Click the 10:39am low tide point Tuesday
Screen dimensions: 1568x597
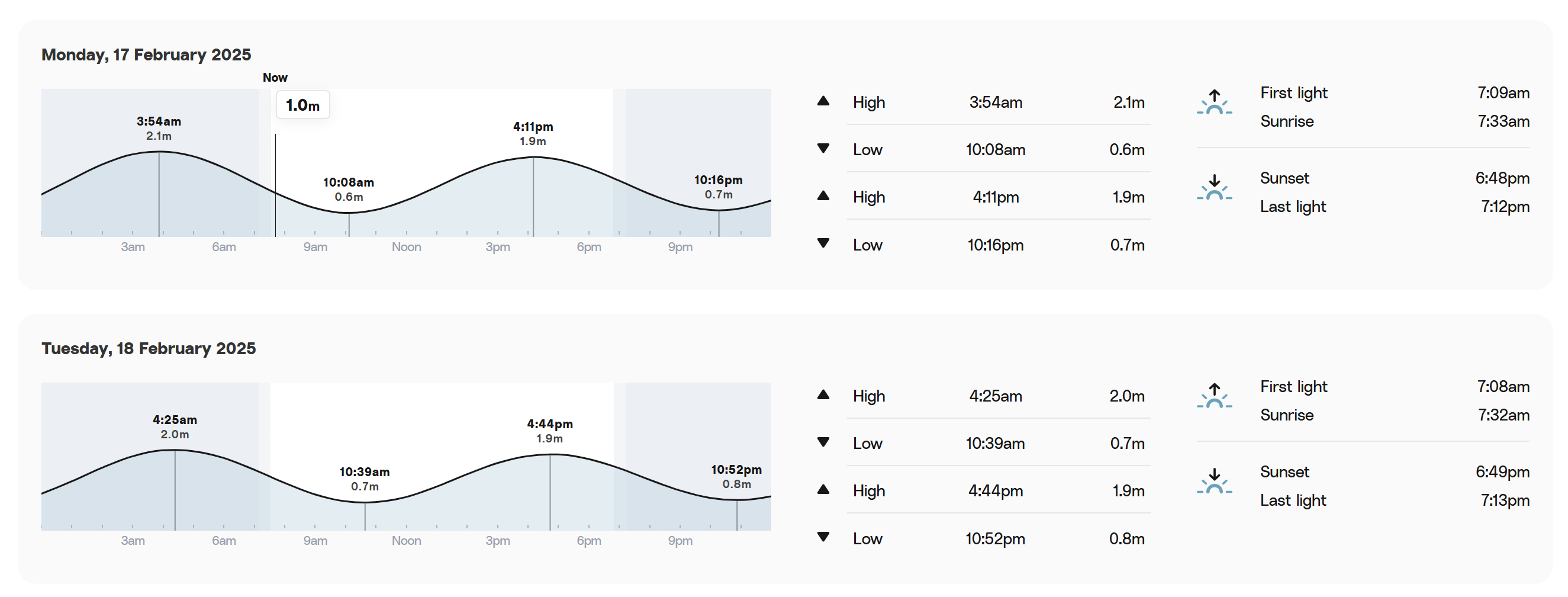click(x=365, y=502)
